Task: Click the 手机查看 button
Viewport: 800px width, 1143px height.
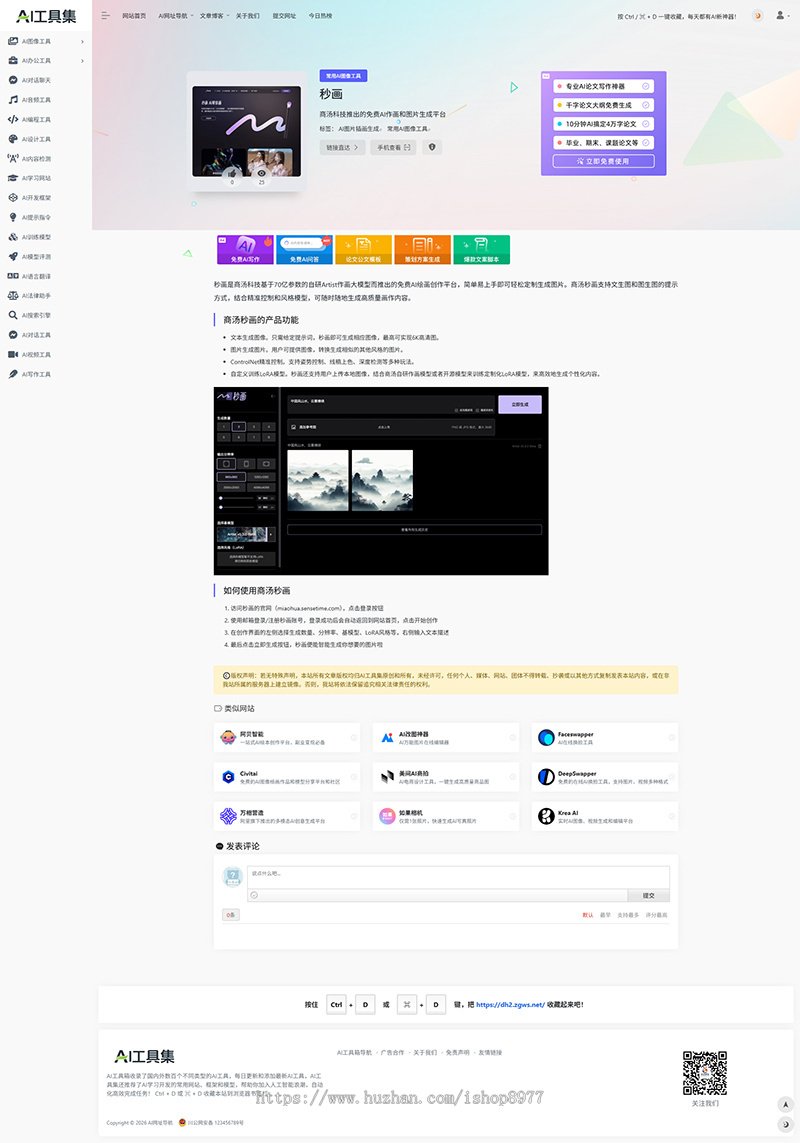Action: coord(393,147)
